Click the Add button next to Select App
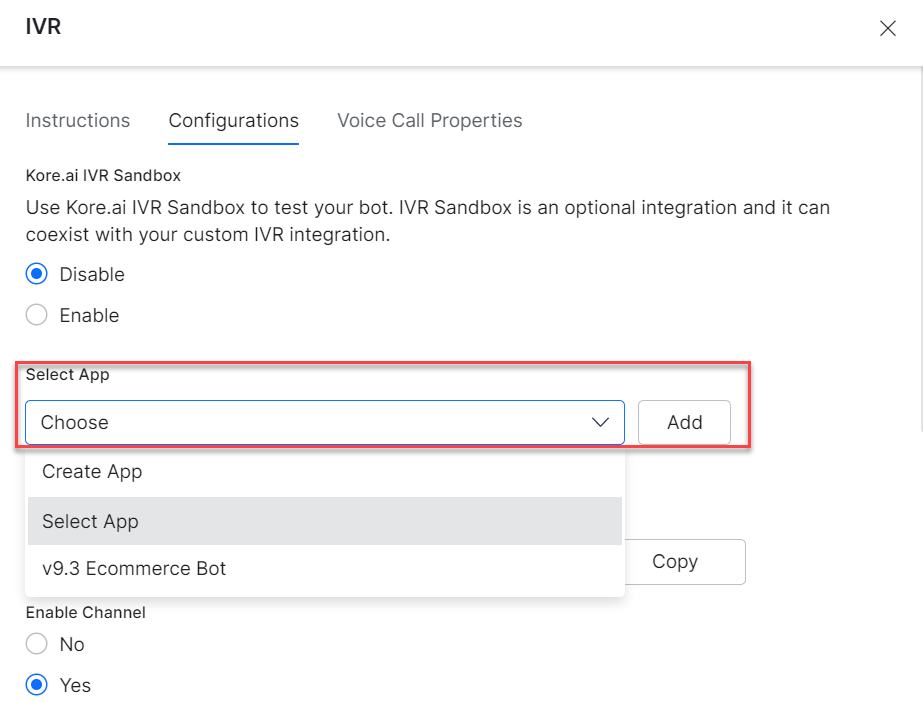923x702 pixels. click(x=685, y=422)
